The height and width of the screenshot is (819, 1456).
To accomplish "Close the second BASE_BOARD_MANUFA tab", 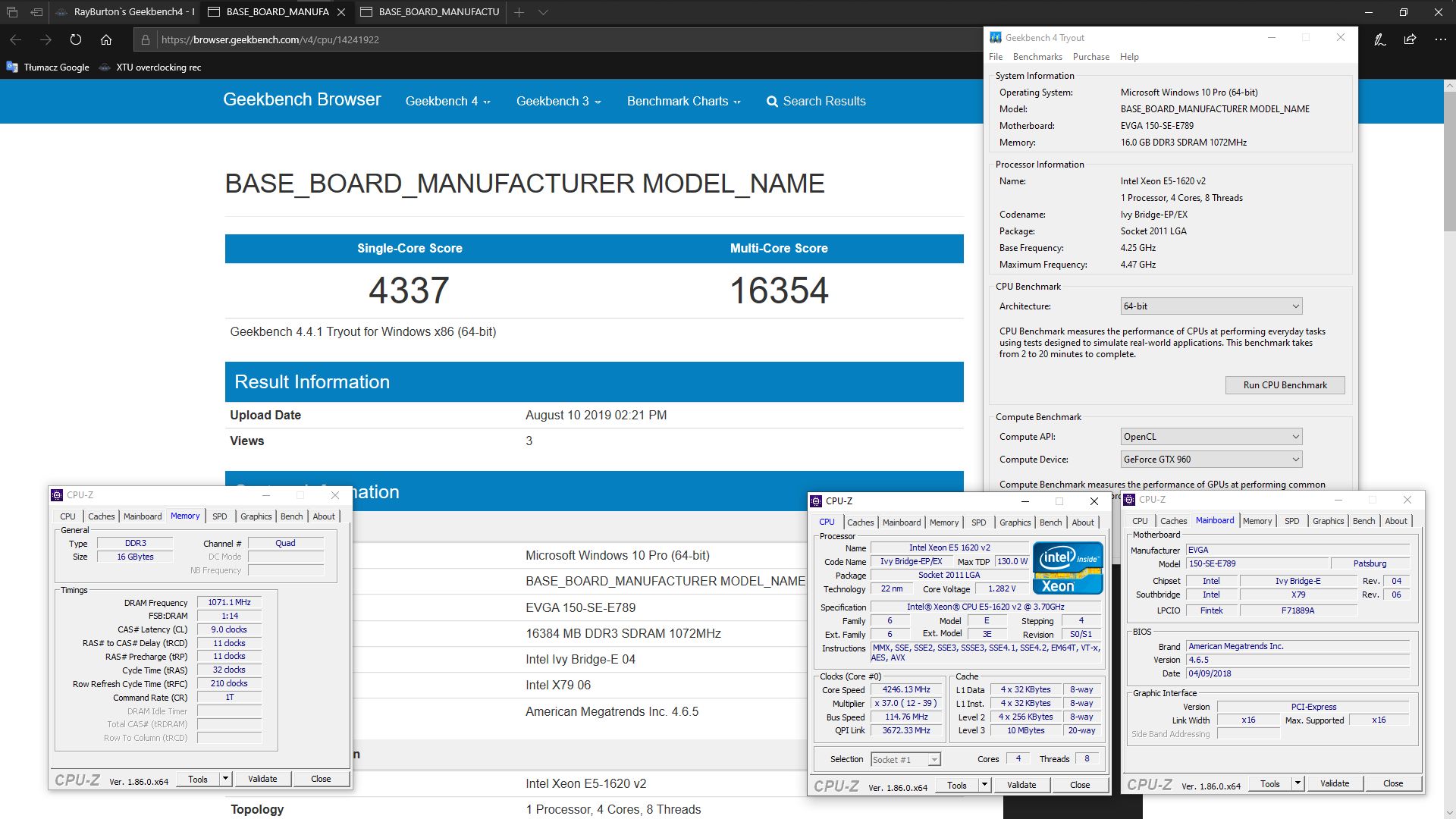I will (x=341, y=12).
